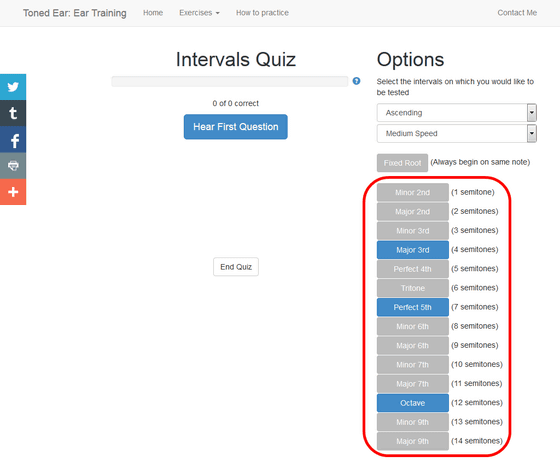Click the End Quiz button
560x462 pixels.
[236, 267]
